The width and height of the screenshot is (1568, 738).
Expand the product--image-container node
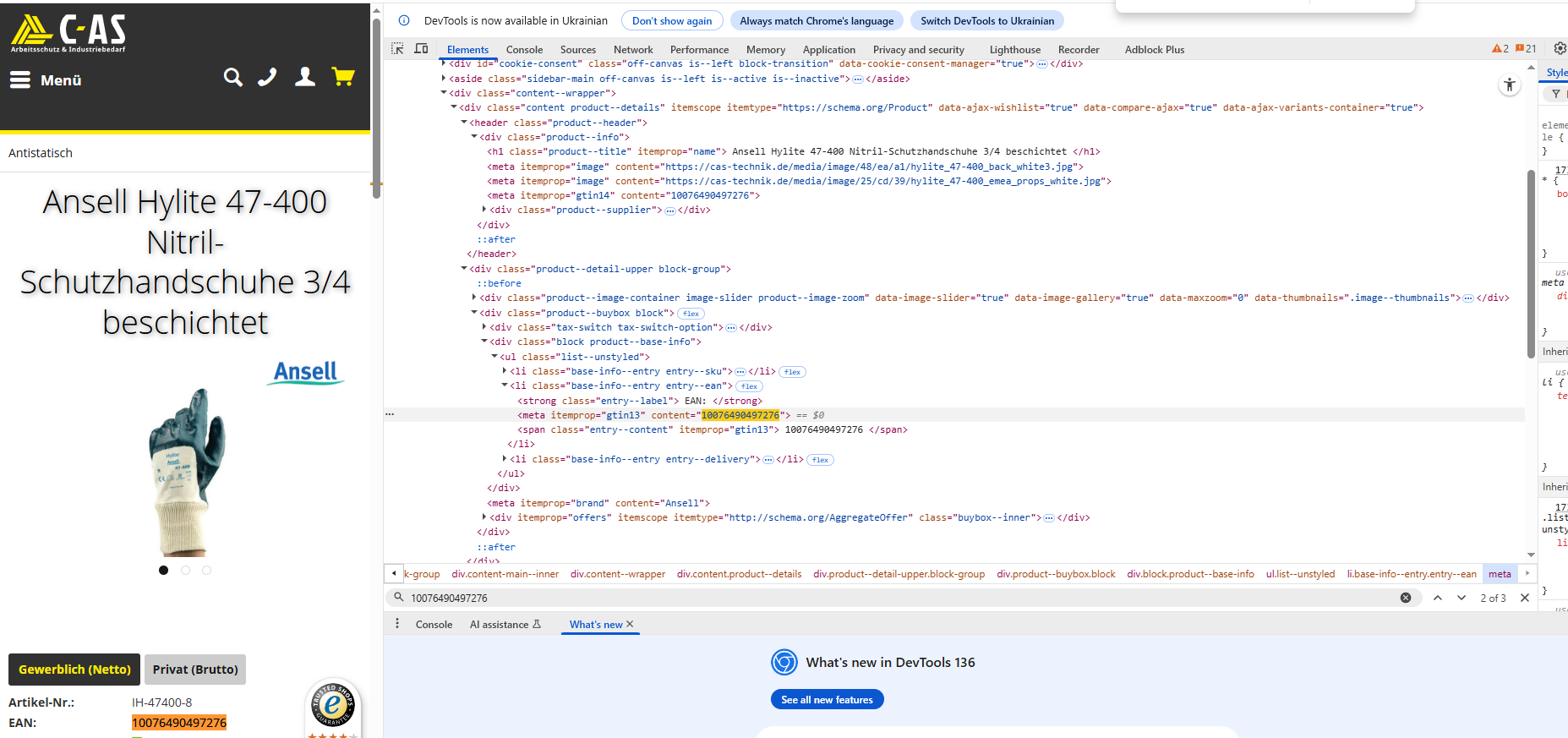(474, 298)
